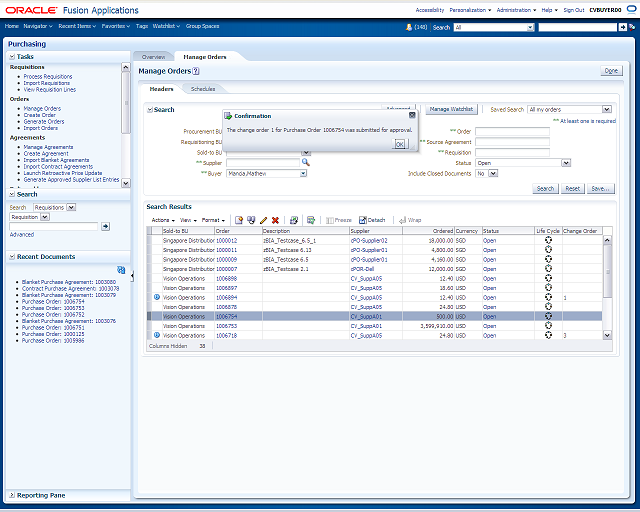Collapse the left pane splitter arrow
Viewport: 640px width, 512px height.
[x=132, y=276]
